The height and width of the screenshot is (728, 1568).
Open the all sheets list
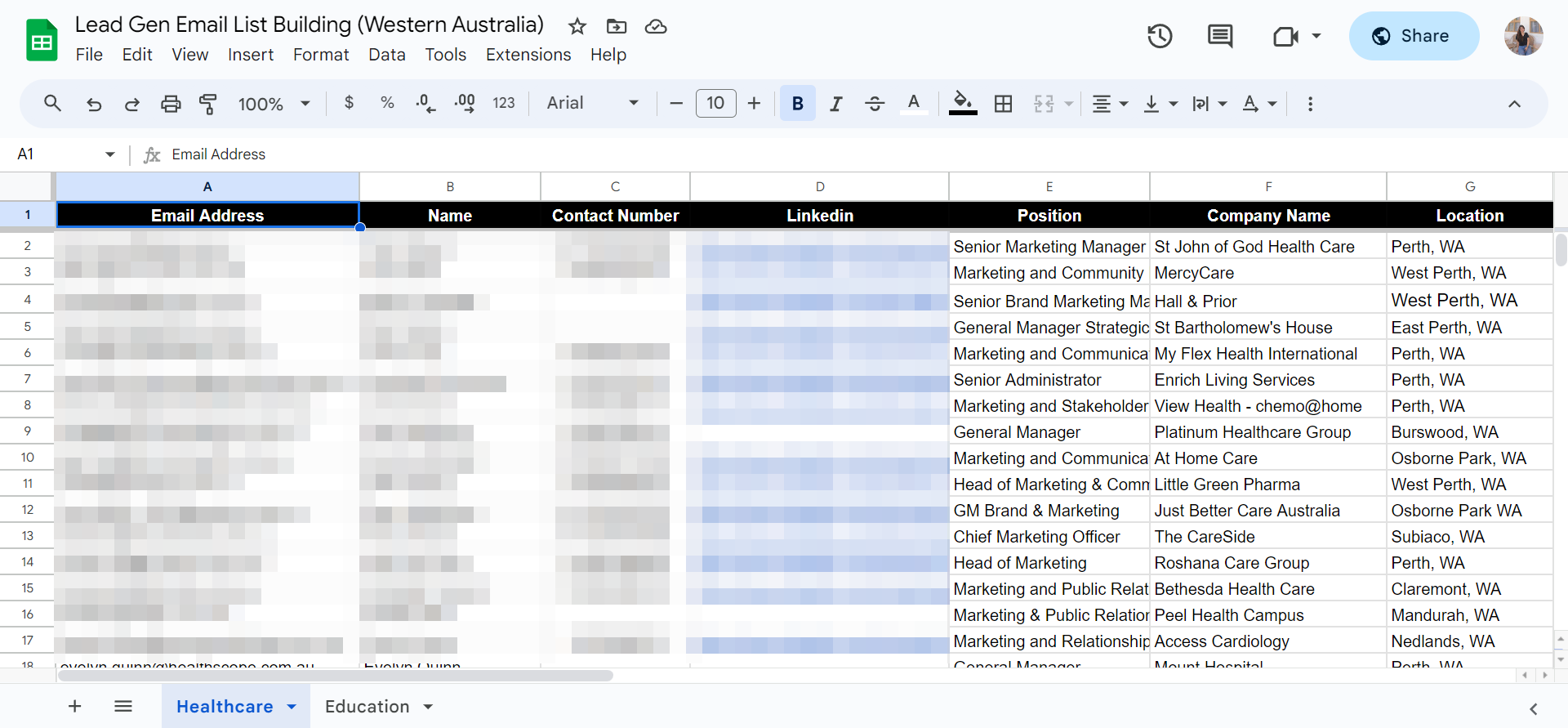[x=123, y=706]
